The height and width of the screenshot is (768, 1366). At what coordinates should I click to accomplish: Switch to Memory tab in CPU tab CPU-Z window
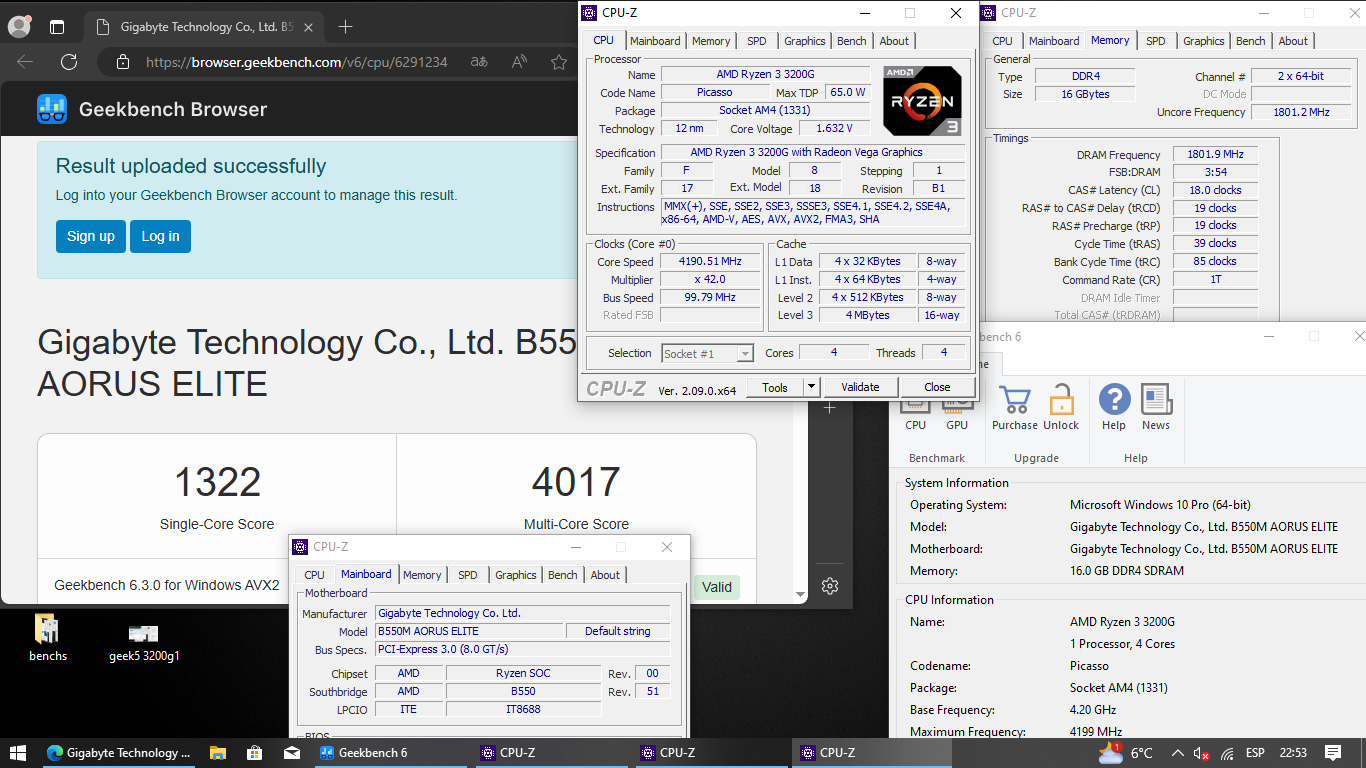pyautogui.click(x=711, y=41)
